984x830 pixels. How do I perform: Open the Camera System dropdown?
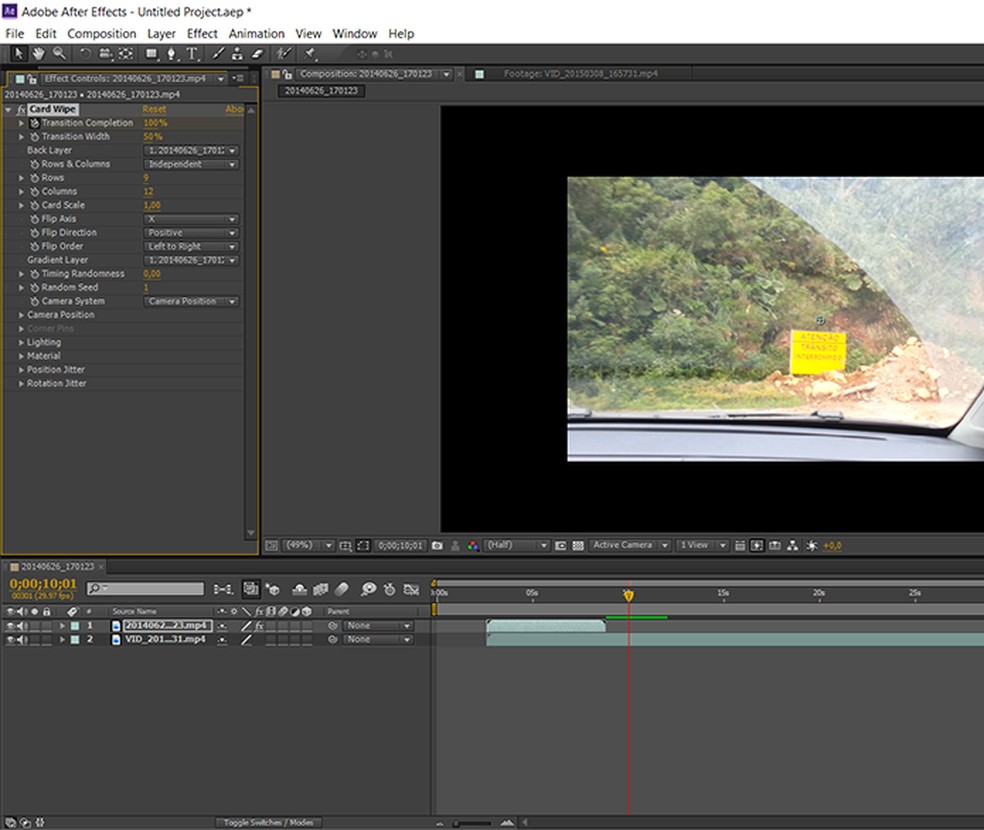[x=191, y=301]
